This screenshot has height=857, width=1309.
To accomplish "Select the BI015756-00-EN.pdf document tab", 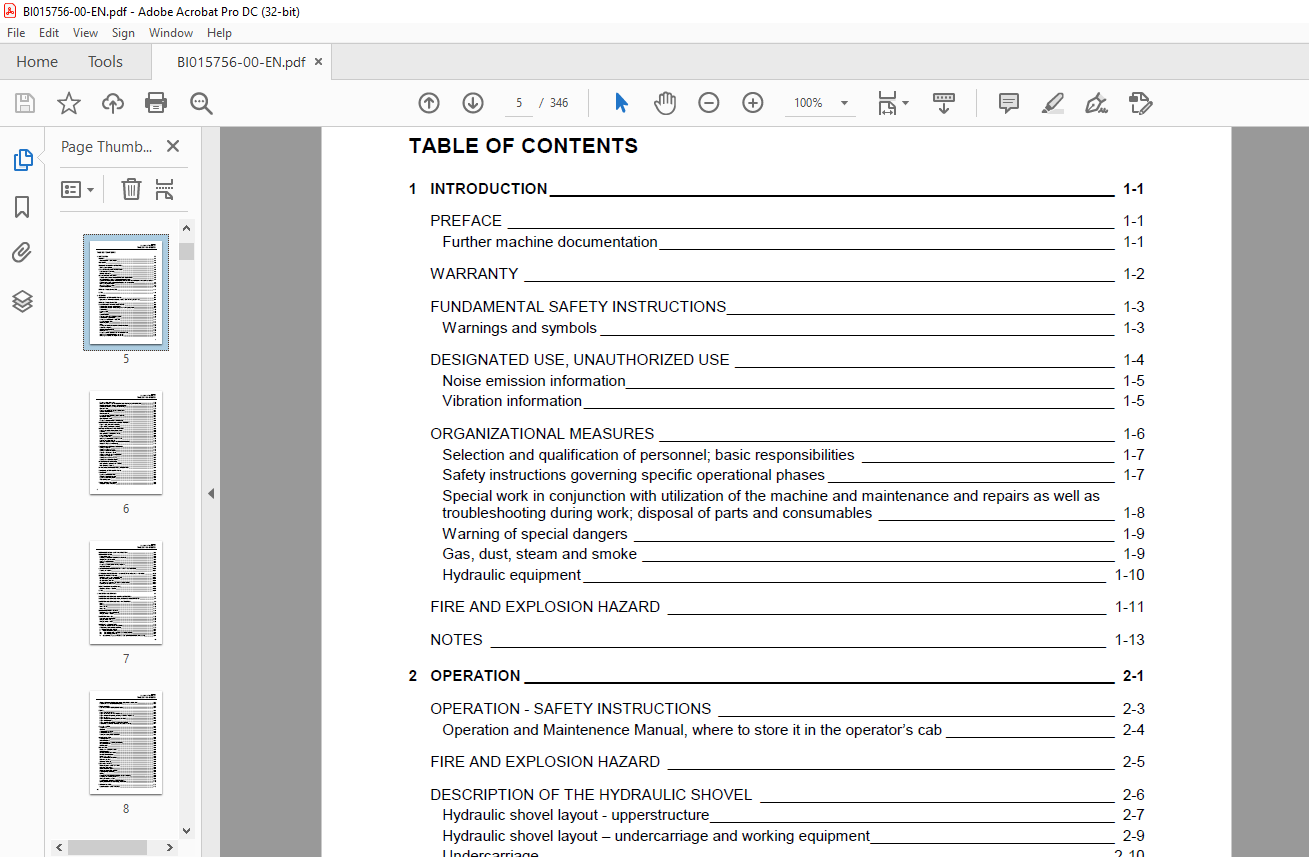I will [241, 62].
